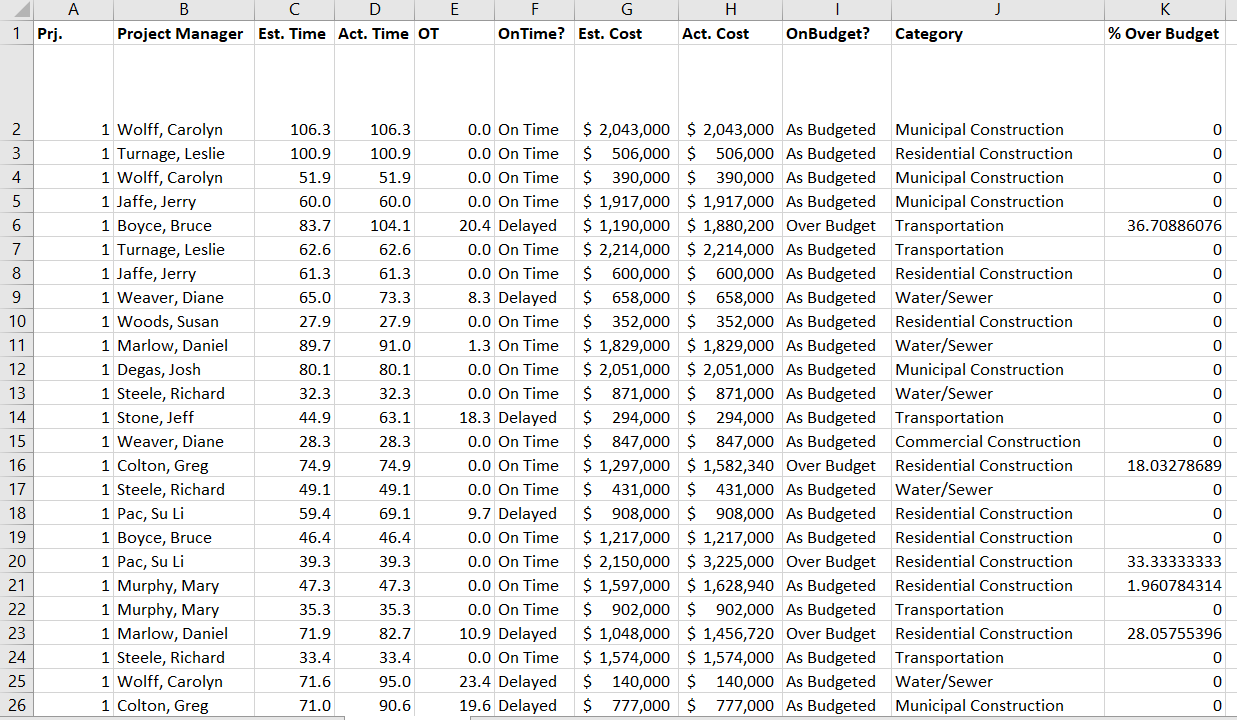Select the Est. Time header cell

click(x=293, y=33)
